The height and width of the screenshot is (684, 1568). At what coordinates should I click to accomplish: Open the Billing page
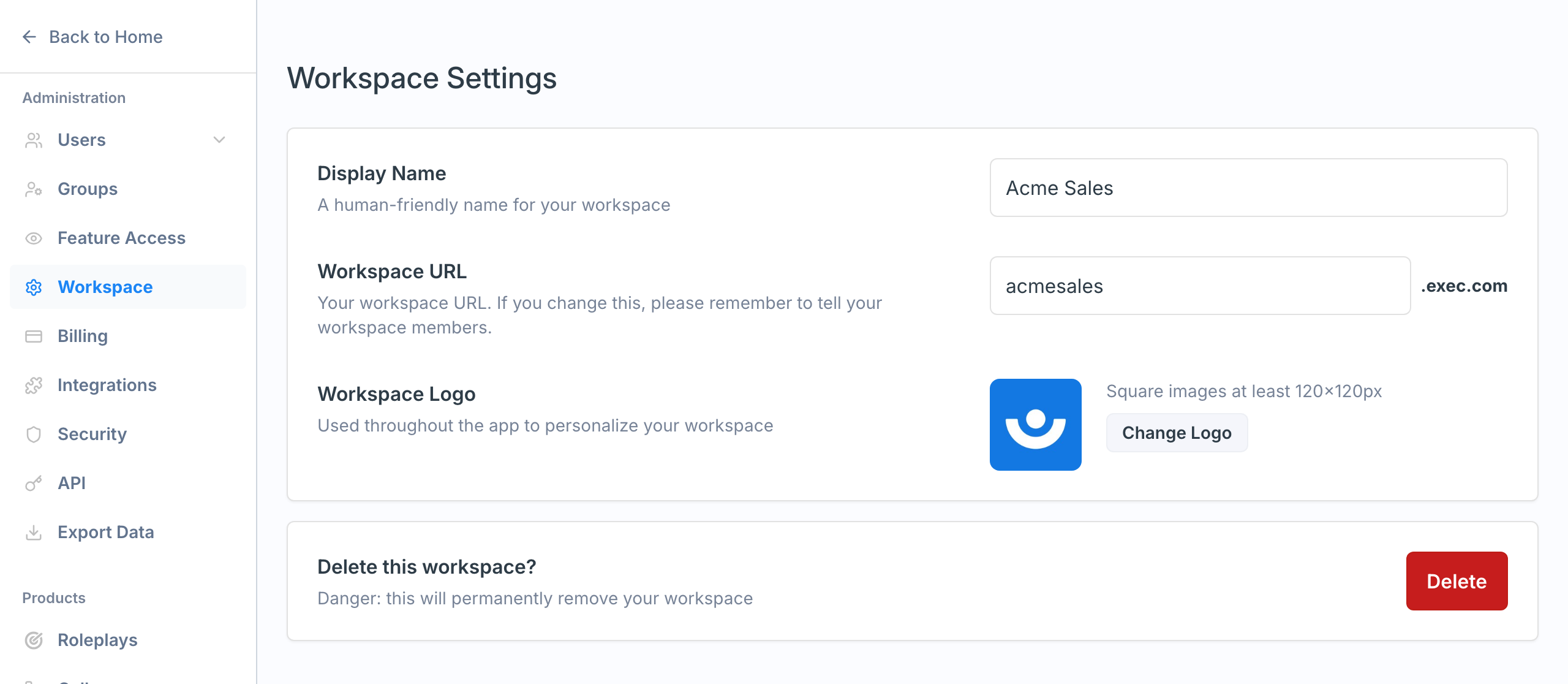click(x=127, y=336)
